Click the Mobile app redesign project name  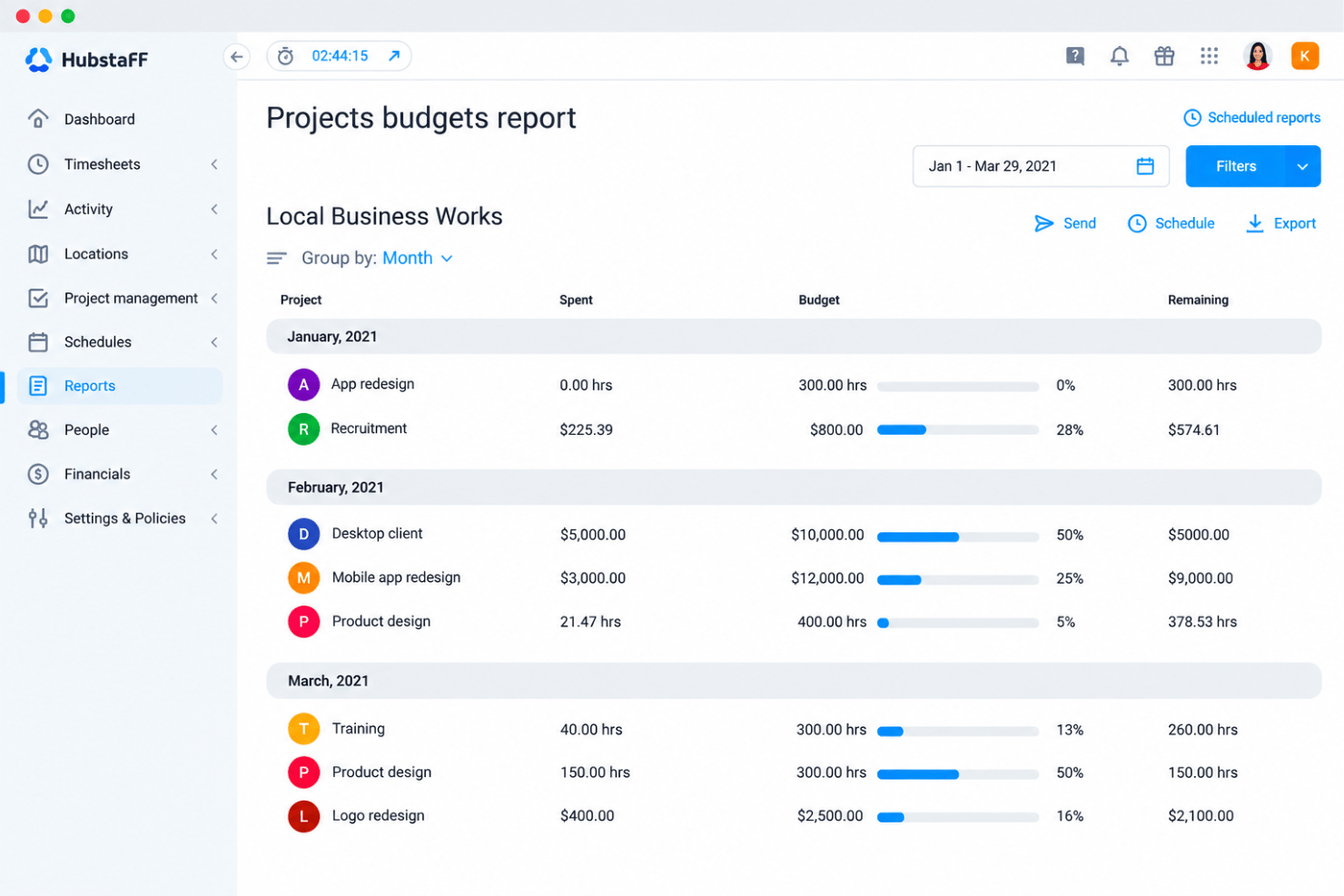coord(396,577)
